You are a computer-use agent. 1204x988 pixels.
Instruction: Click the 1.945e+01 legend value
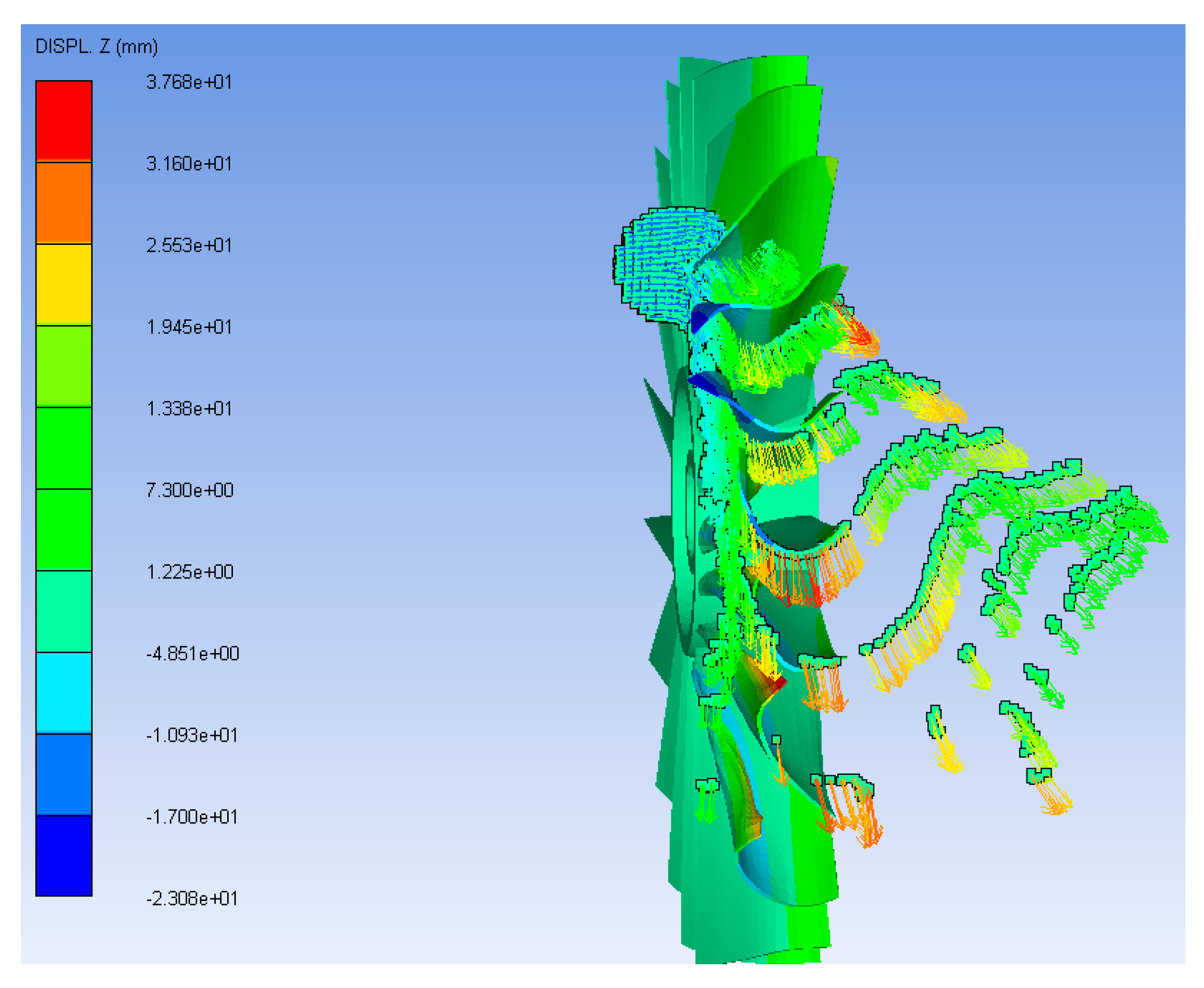click(x=189, y=327)
